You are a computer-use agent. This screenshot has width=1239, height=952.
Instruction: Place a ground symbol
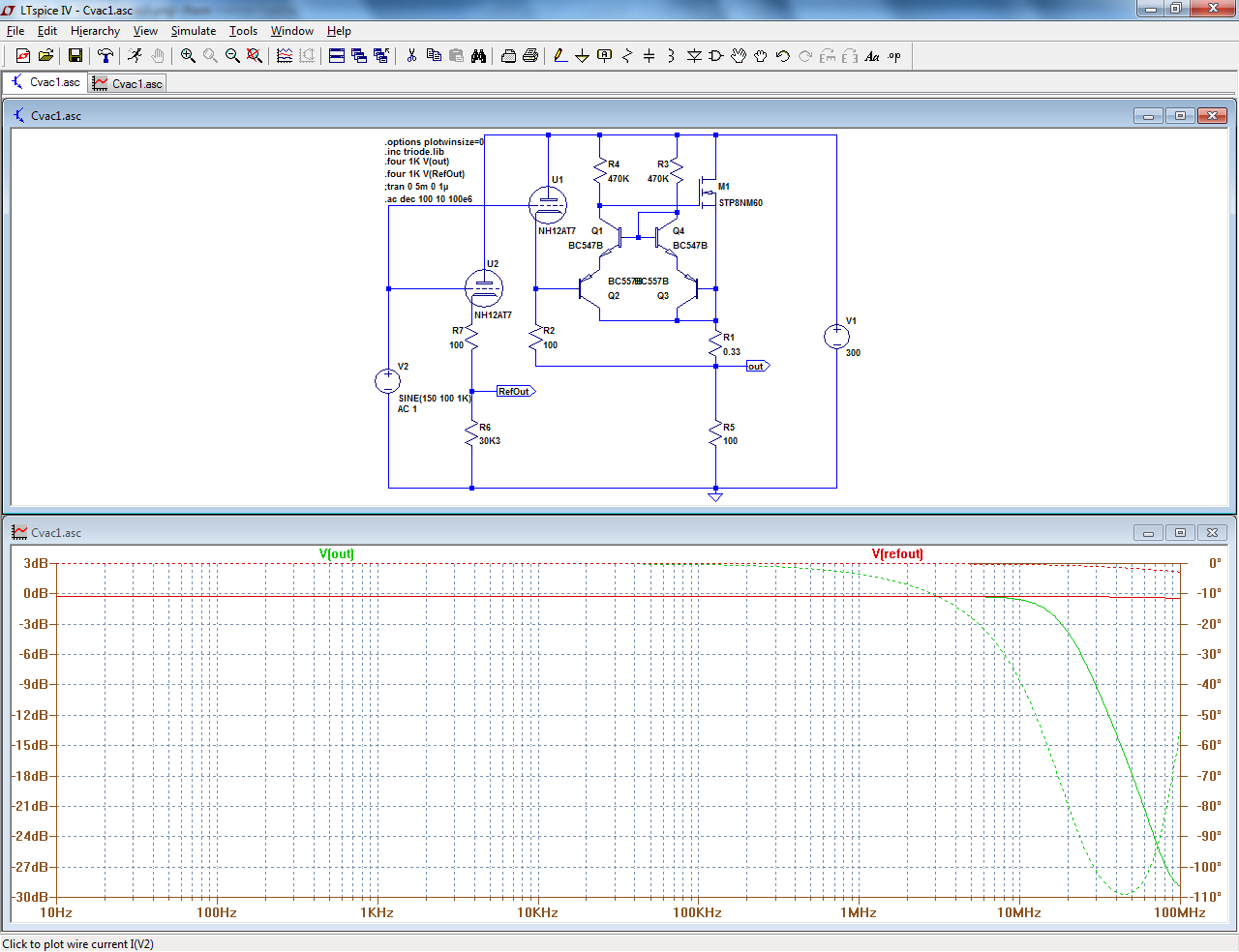[x=582, y=56]
